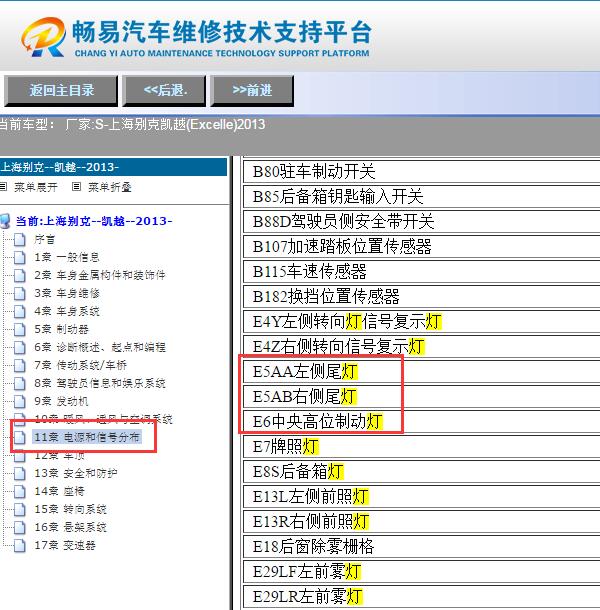Click the page icon next to 15章 转向系统
Screen dimensions: 600x610
pos(19,509)
